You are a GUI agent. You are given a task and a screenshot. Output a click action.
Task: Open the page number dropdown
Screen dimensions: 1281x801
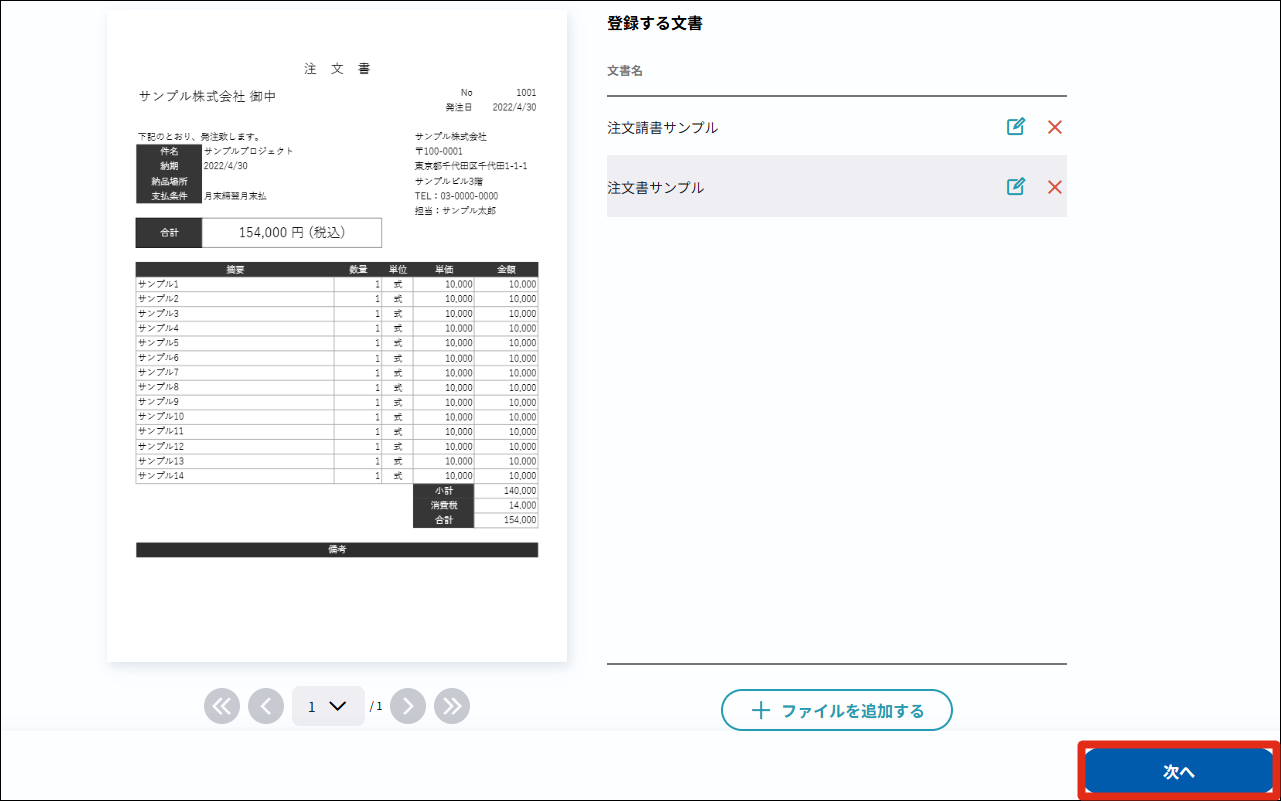328,706
